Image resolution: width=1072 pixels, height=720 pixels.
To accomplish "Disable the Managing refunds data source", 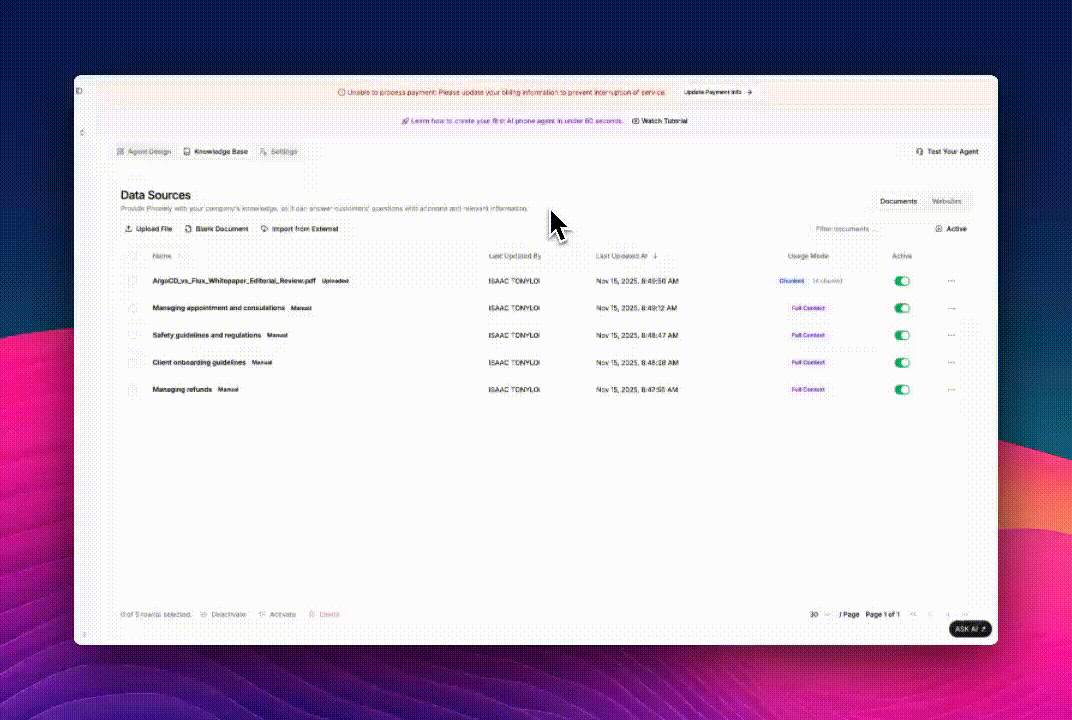I will click(901, 389).
